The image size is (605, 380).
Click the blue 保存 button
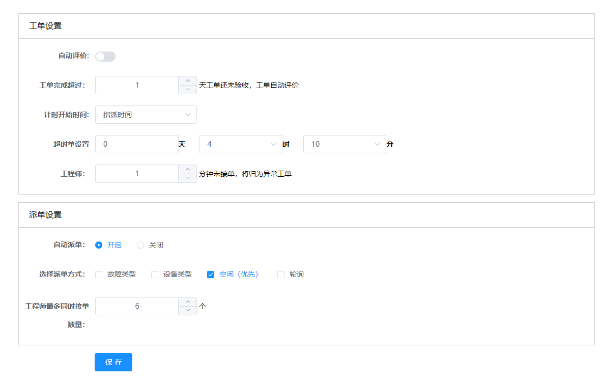click(113, 362)
